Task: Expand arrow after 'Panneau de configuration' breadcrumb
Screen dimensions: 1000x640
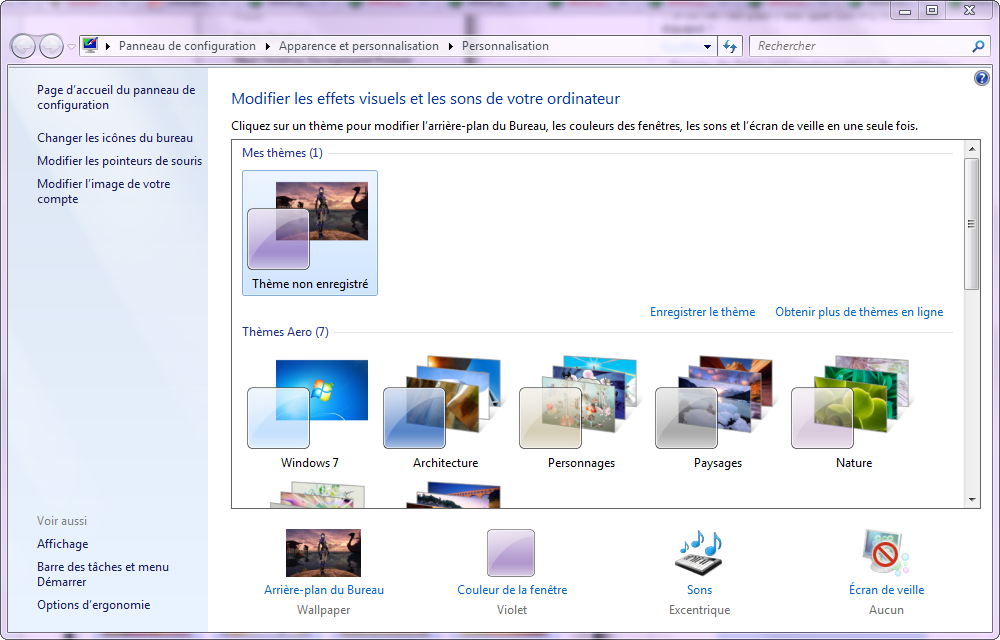Action: (x=267, y=46)
